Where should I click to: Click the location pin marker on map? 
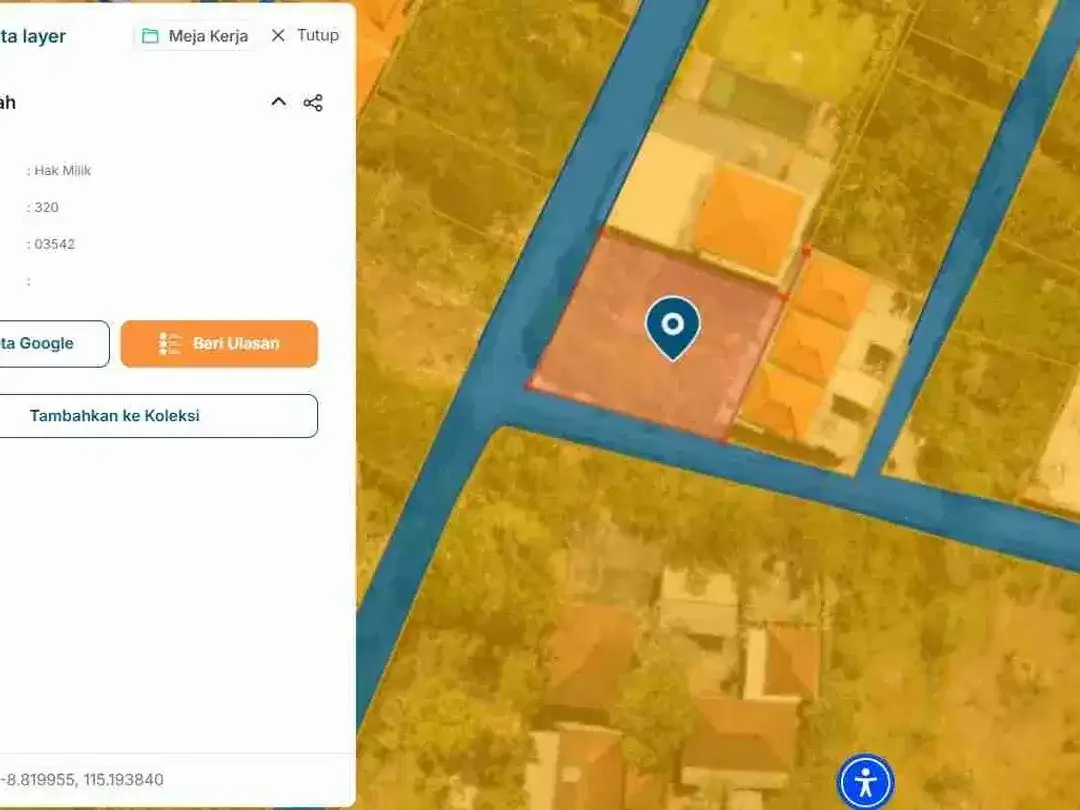[x=673, y=329]
